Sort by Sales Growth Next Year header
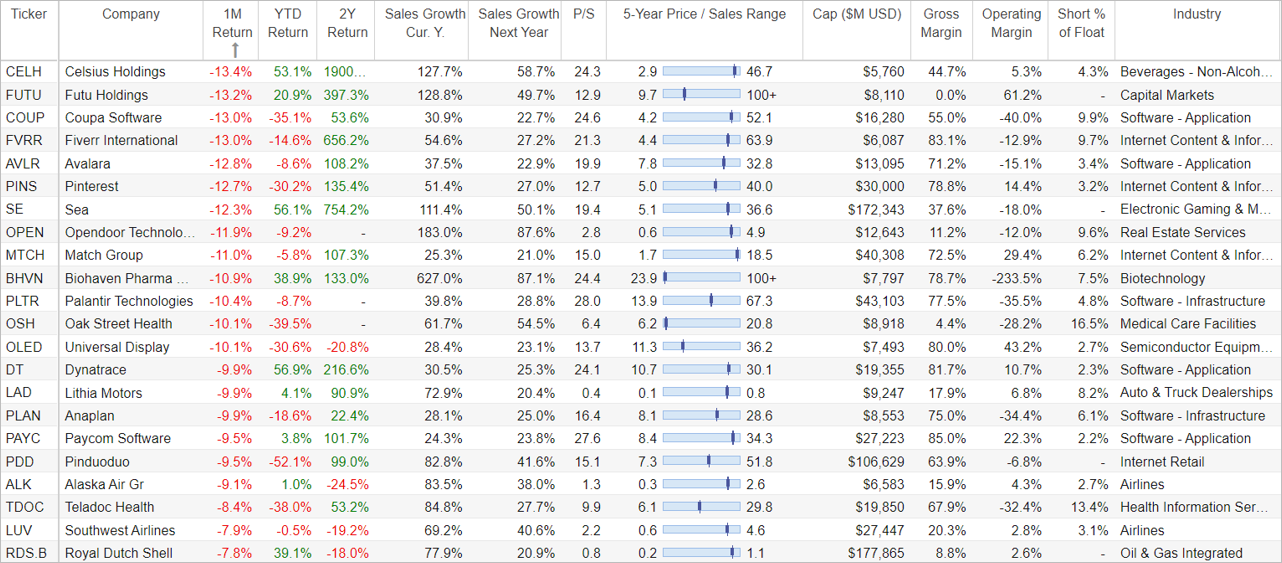This screenshot has height=563, width=1282. pyautogui.click(x=519, y=23)
